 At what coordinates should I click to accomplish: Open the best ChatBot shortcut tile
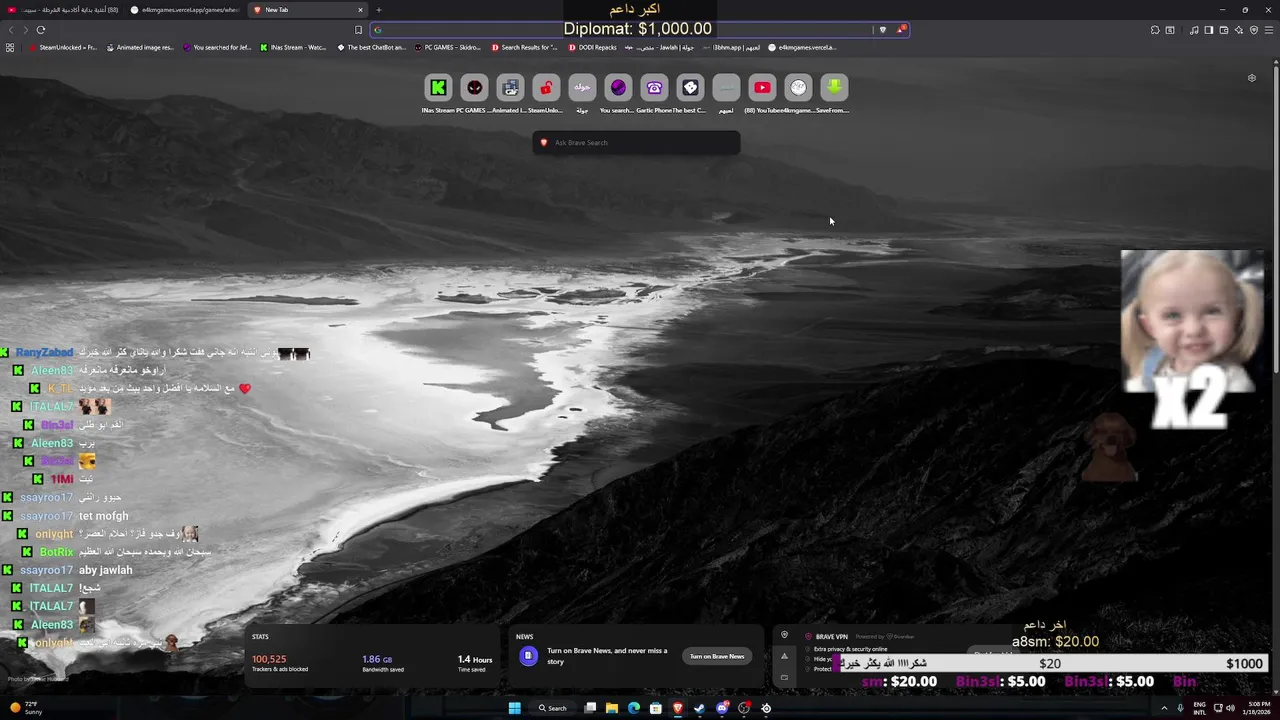click(x=690, y=88)
